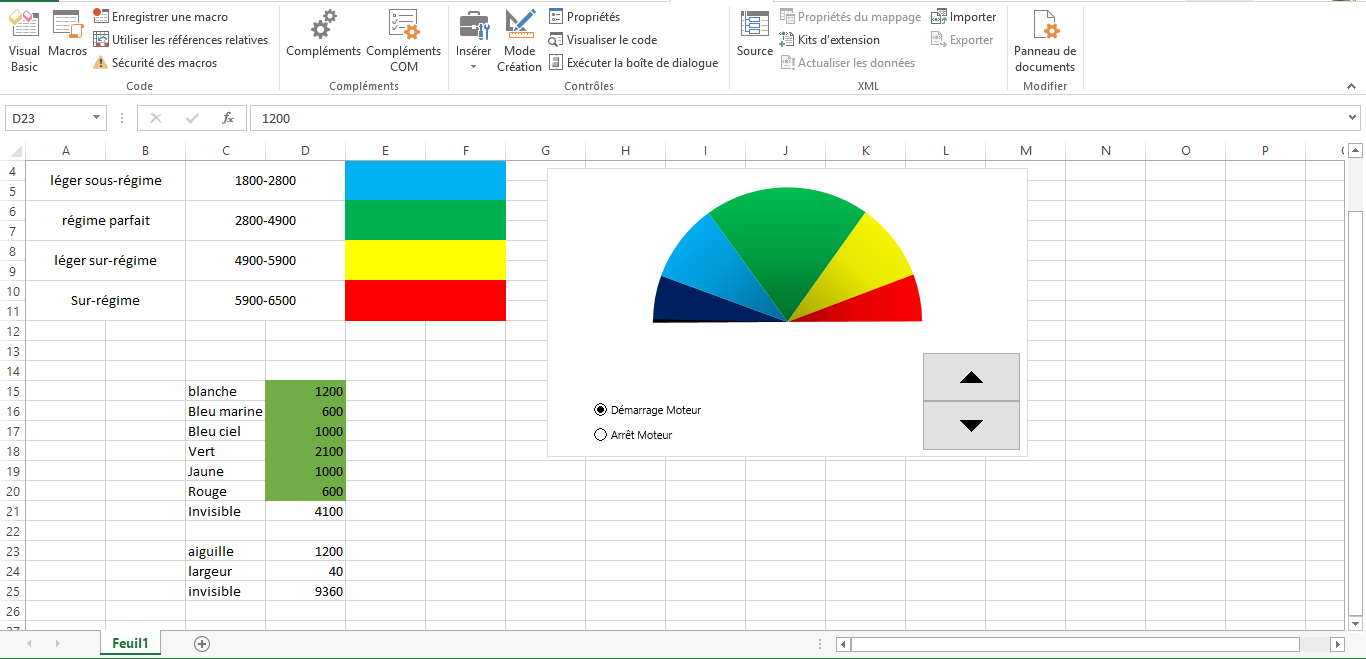Click the blue color cell beside 1800-2800

point(425,180)
